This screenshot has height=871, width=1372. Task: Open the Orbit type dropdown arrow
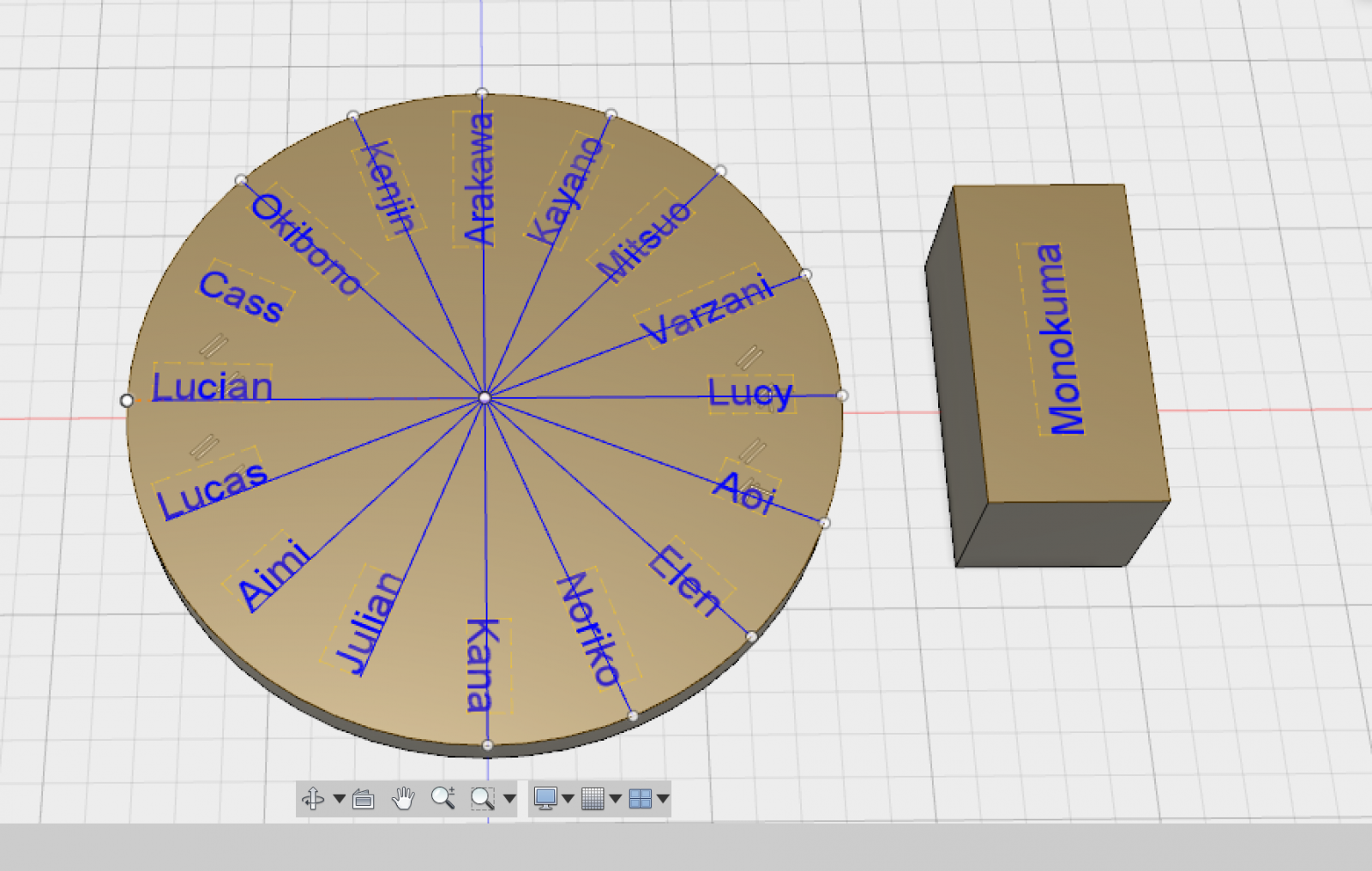tap(340, 799)
